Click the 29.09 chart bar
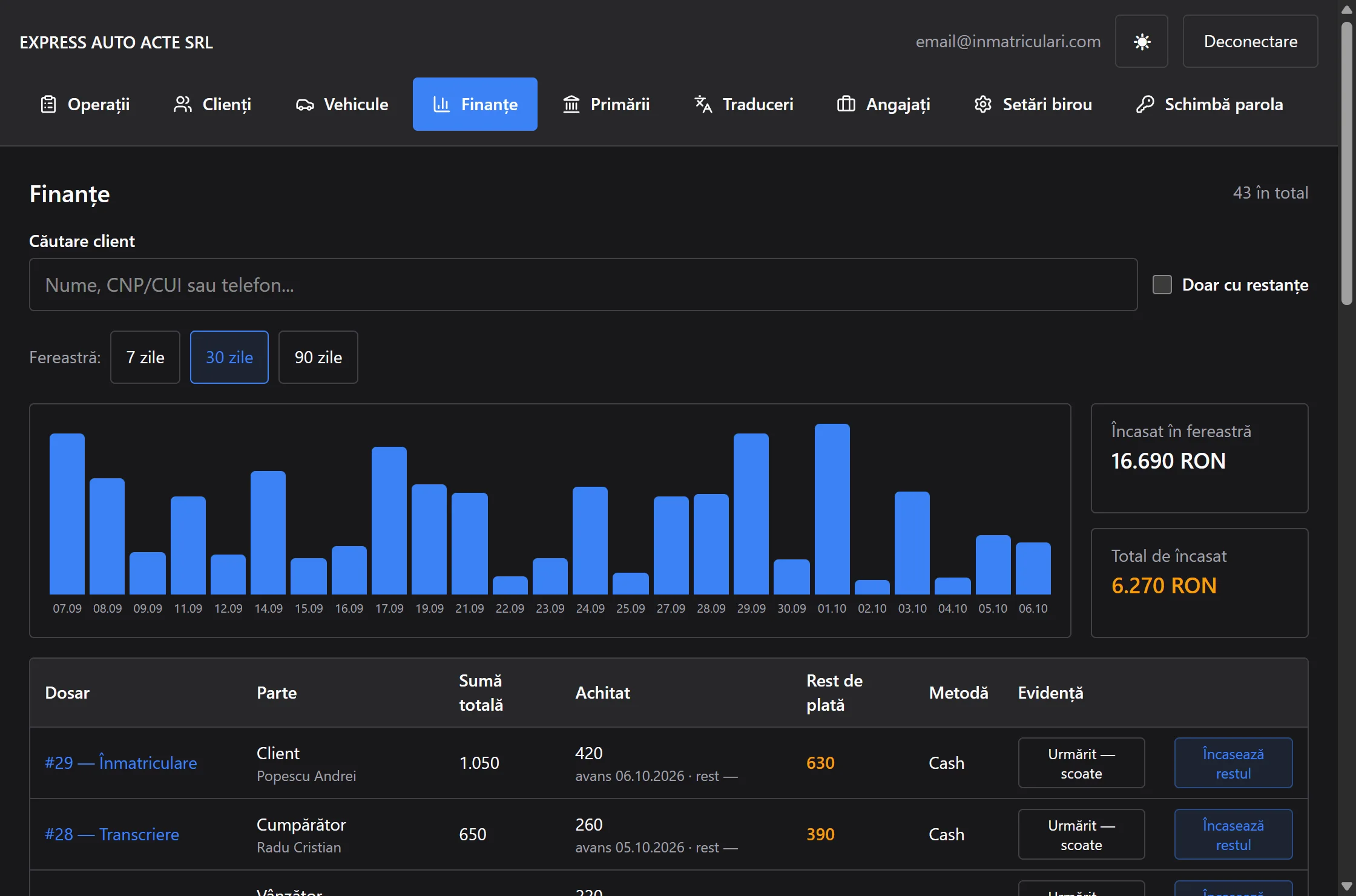This screenshot has height=896, width=1356. pos(751,514)
